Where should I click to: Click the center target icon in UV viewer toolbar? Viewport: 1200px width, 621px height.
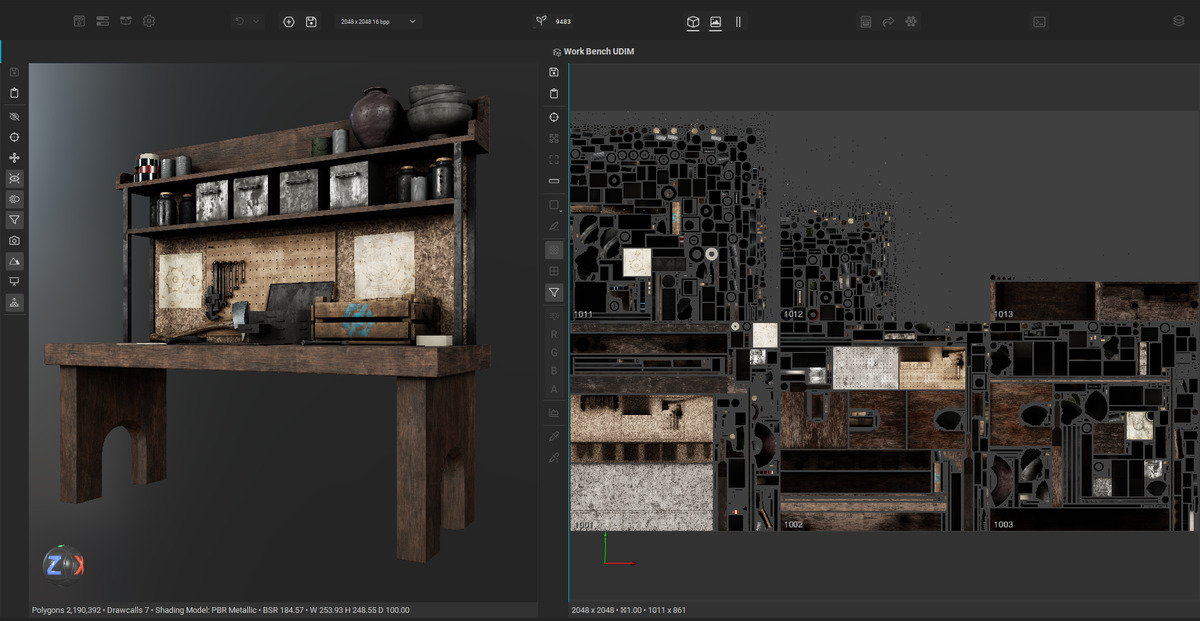coord(554,117)
